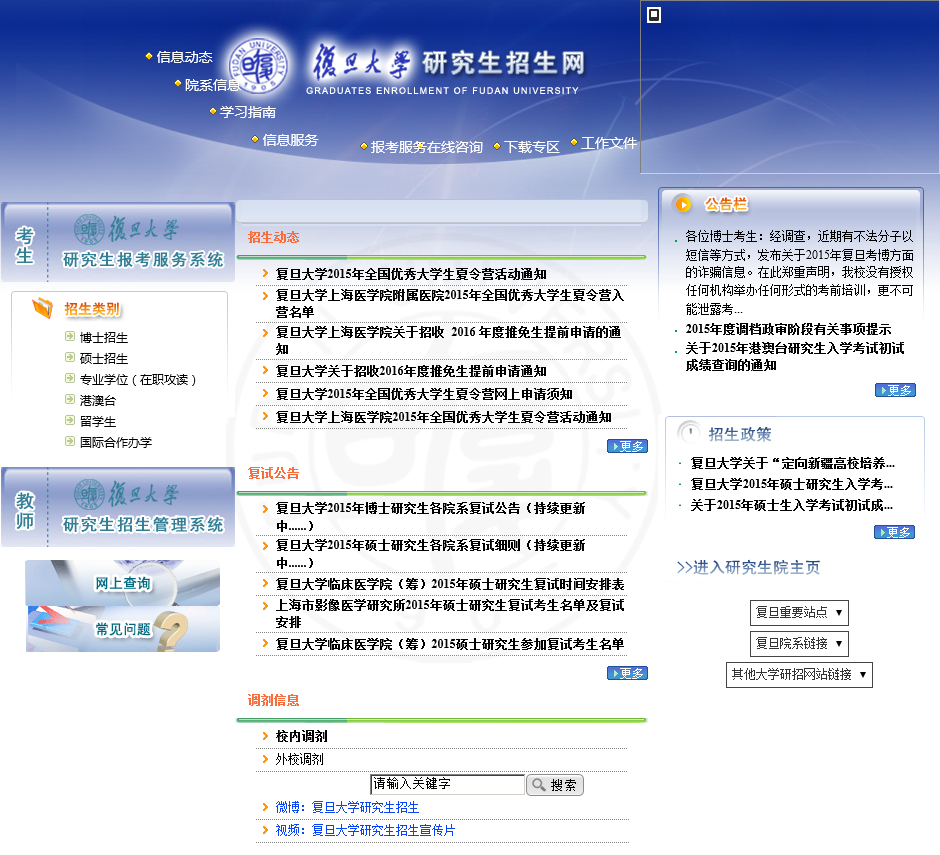The width and height of the screenshot is (940, 855).
Task: Open the 下载专区 menu item
Action: click(x=531, y=147)
